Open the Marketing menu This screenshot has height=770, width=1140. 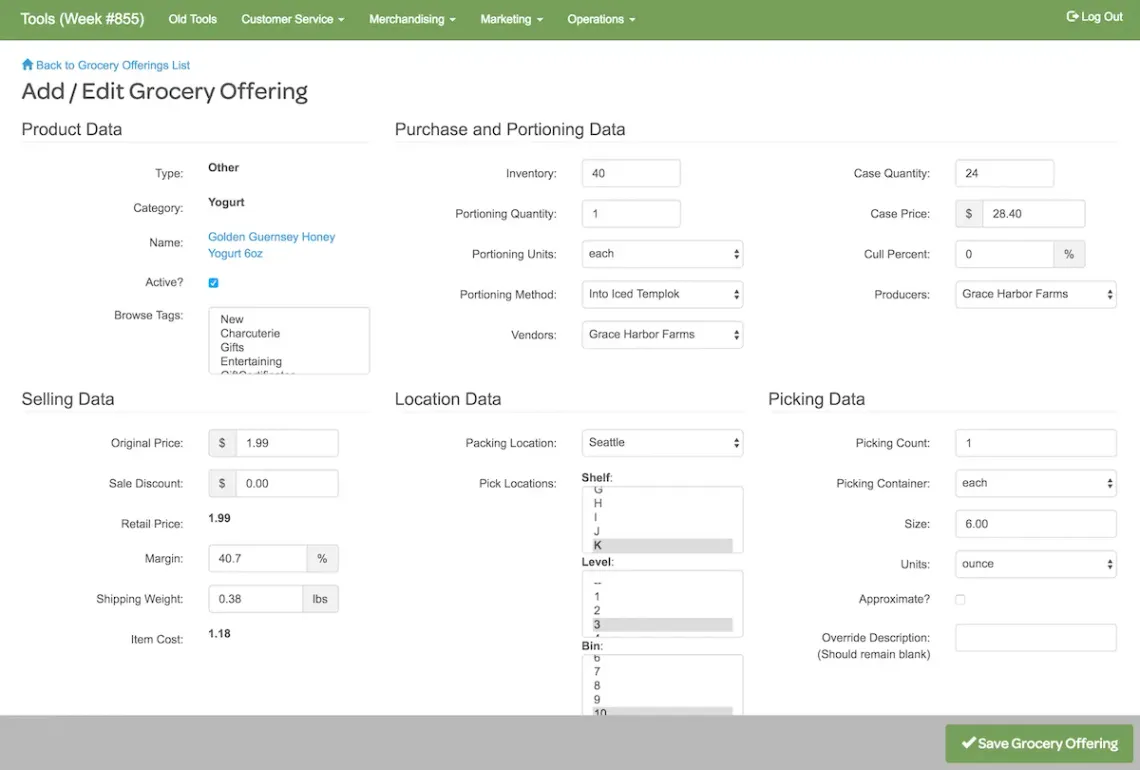tap(511, 19)
